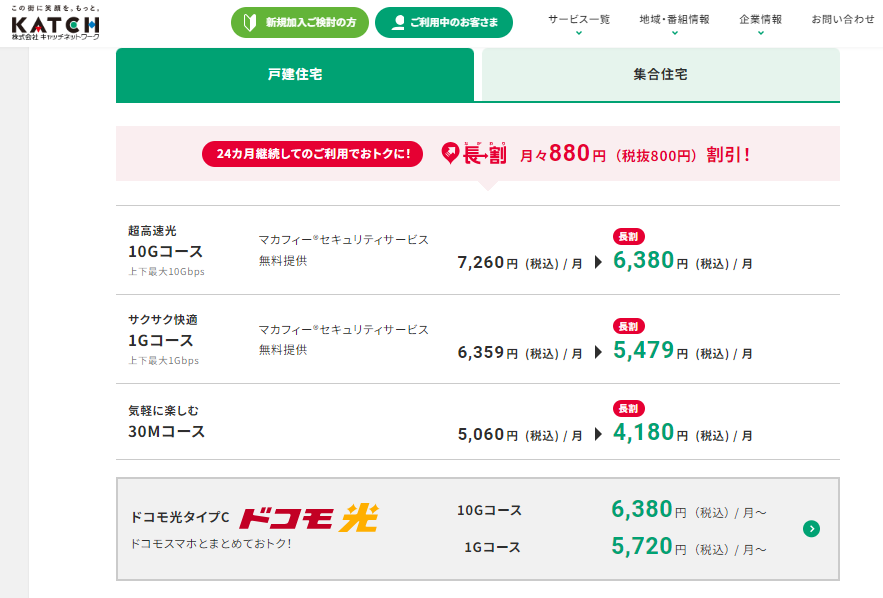Viewport: 883px width, 598px height.
Task: Click 超高速光 label above 10Gコース
Action: (x=152, y=231)
